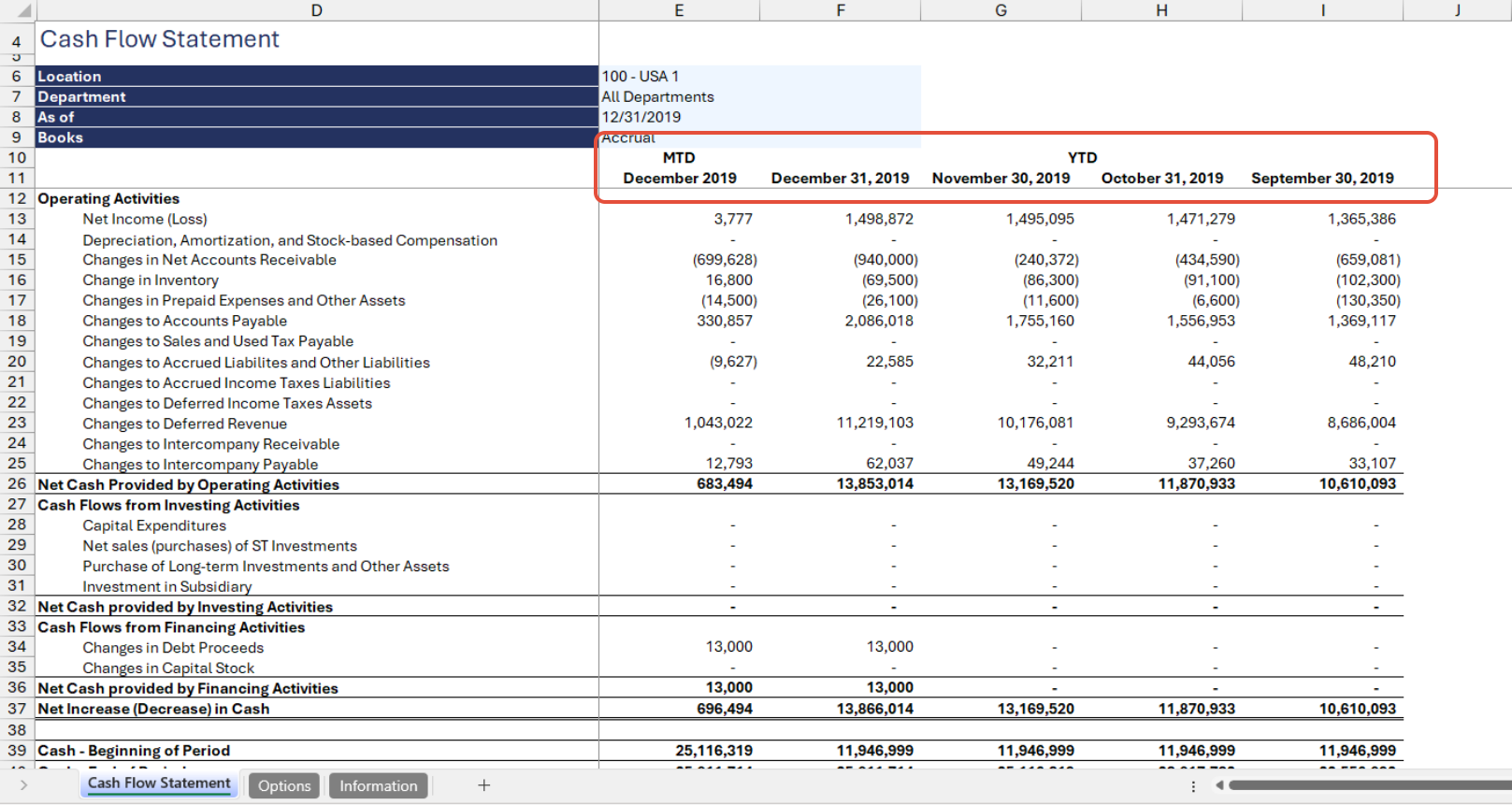Click Changes to Accounts Payable label
This screenshot has height=805, width=1512.
coord(185,321)
